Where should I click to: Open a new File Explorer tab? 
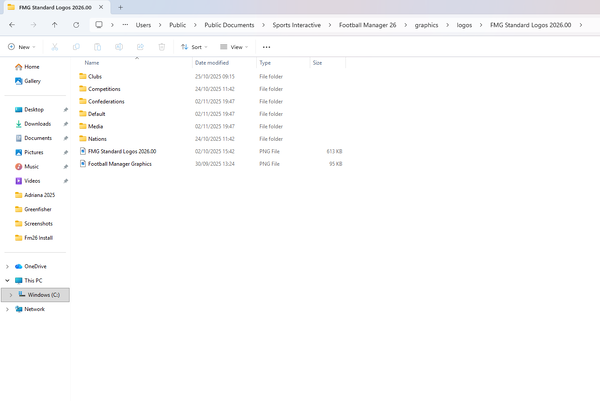pyautogui.click(x=120, y=7)
